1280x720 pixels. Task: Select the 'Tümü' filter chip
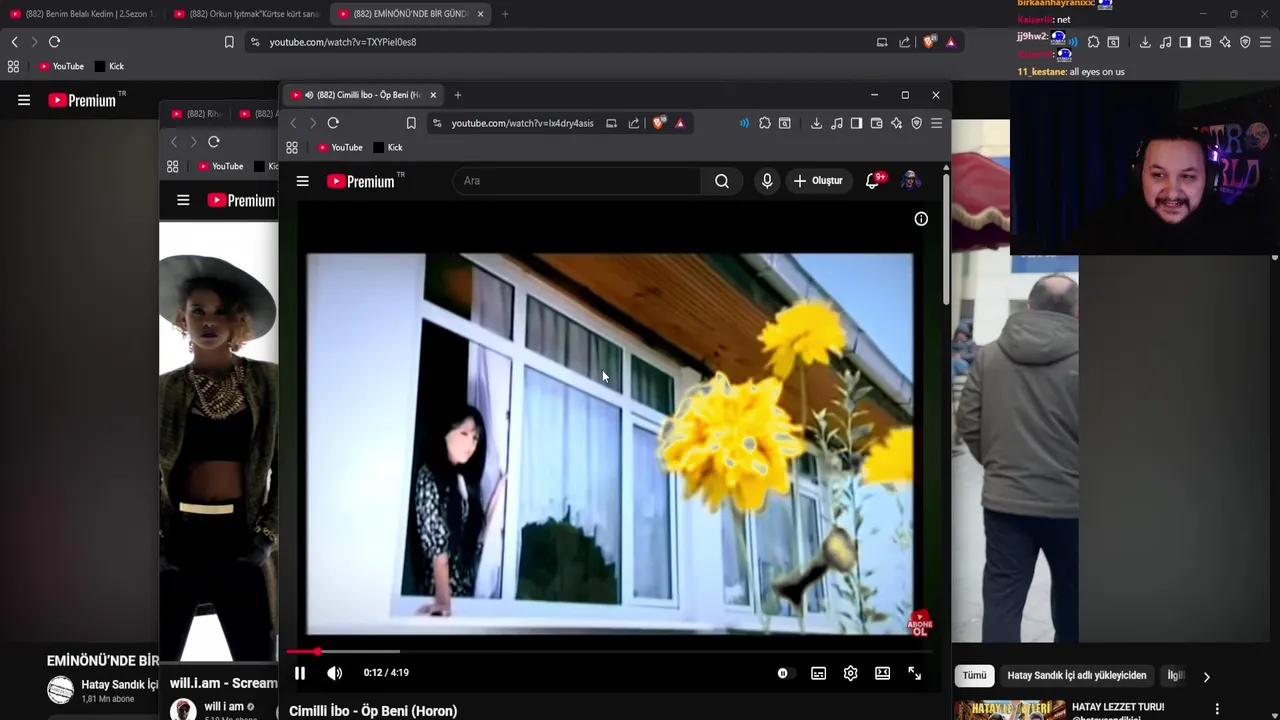click(x=974, y=675)
